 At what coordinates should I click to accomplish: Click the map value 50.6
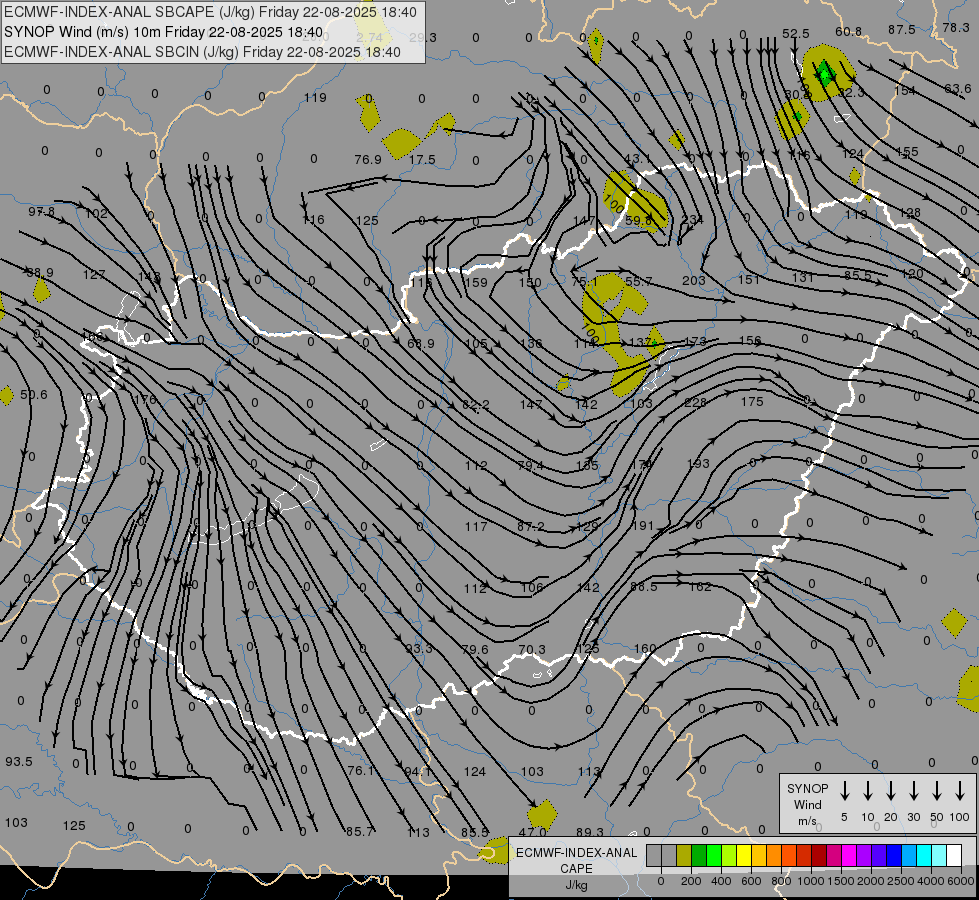[x=34, y=395]
